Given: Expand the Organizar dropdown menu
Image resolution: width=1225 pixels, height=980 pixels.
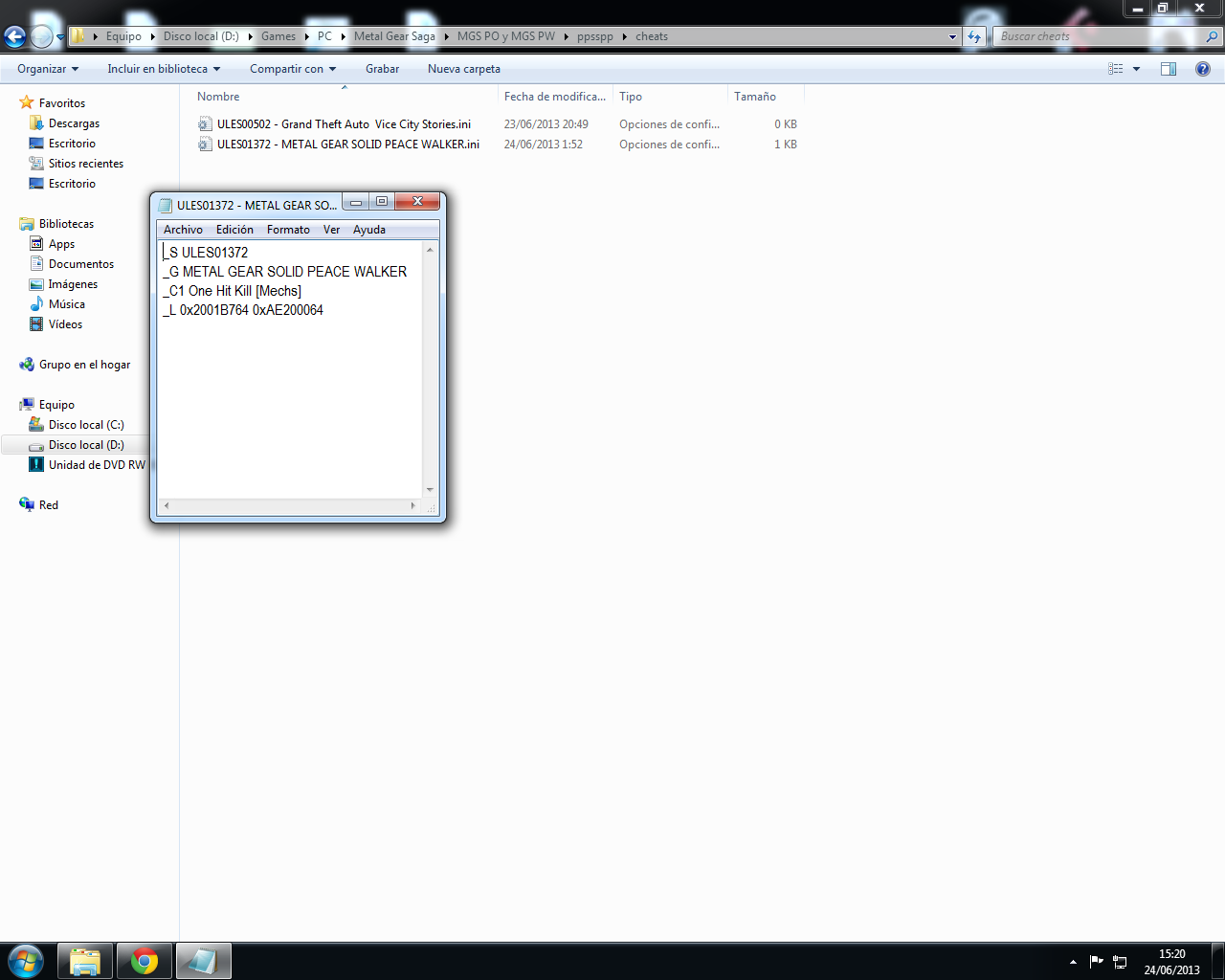Looking at the screenshot, I should tap(48, 69).
